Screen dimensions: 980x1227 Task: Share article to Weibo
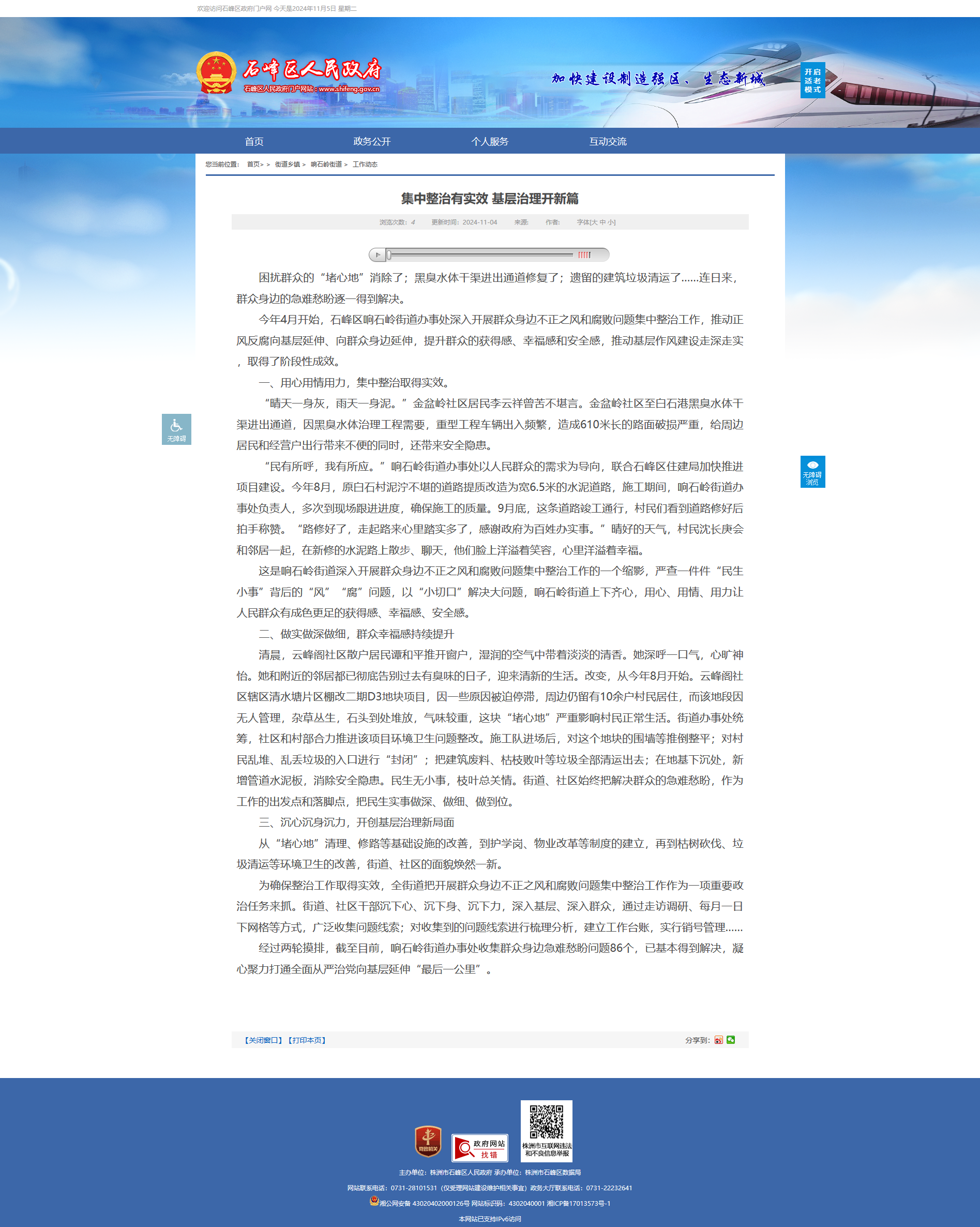click(718, 1040)
